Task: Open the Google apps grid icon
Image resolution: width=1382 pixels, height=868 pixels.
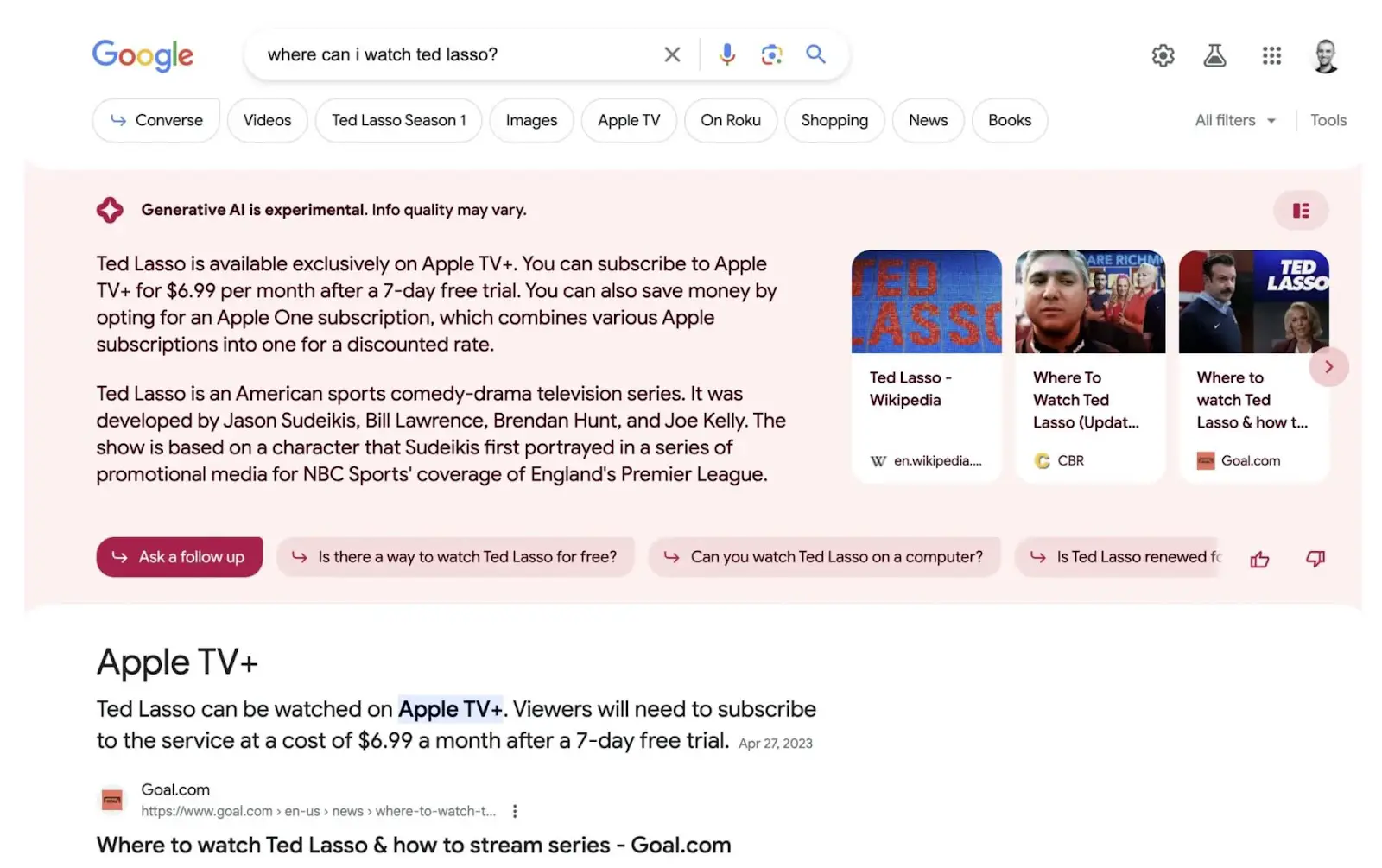Action: [x=1271, y=56]
